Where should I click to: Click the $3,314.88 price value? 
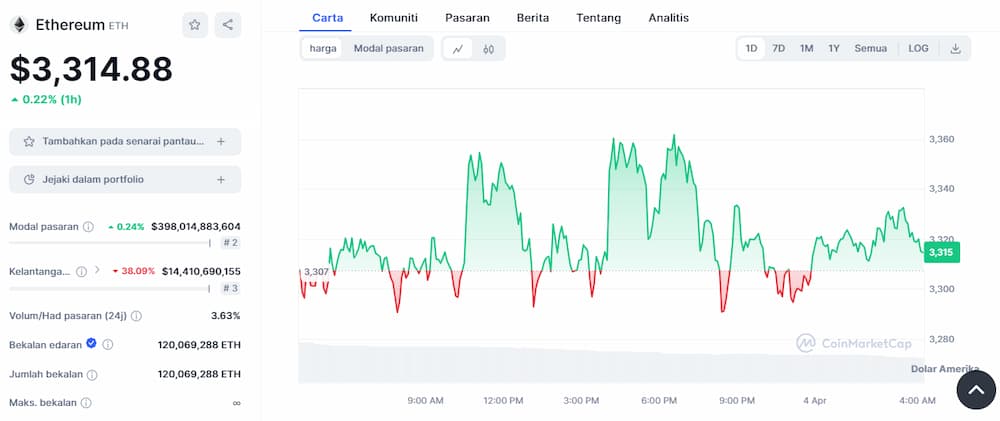pos(91,70)
